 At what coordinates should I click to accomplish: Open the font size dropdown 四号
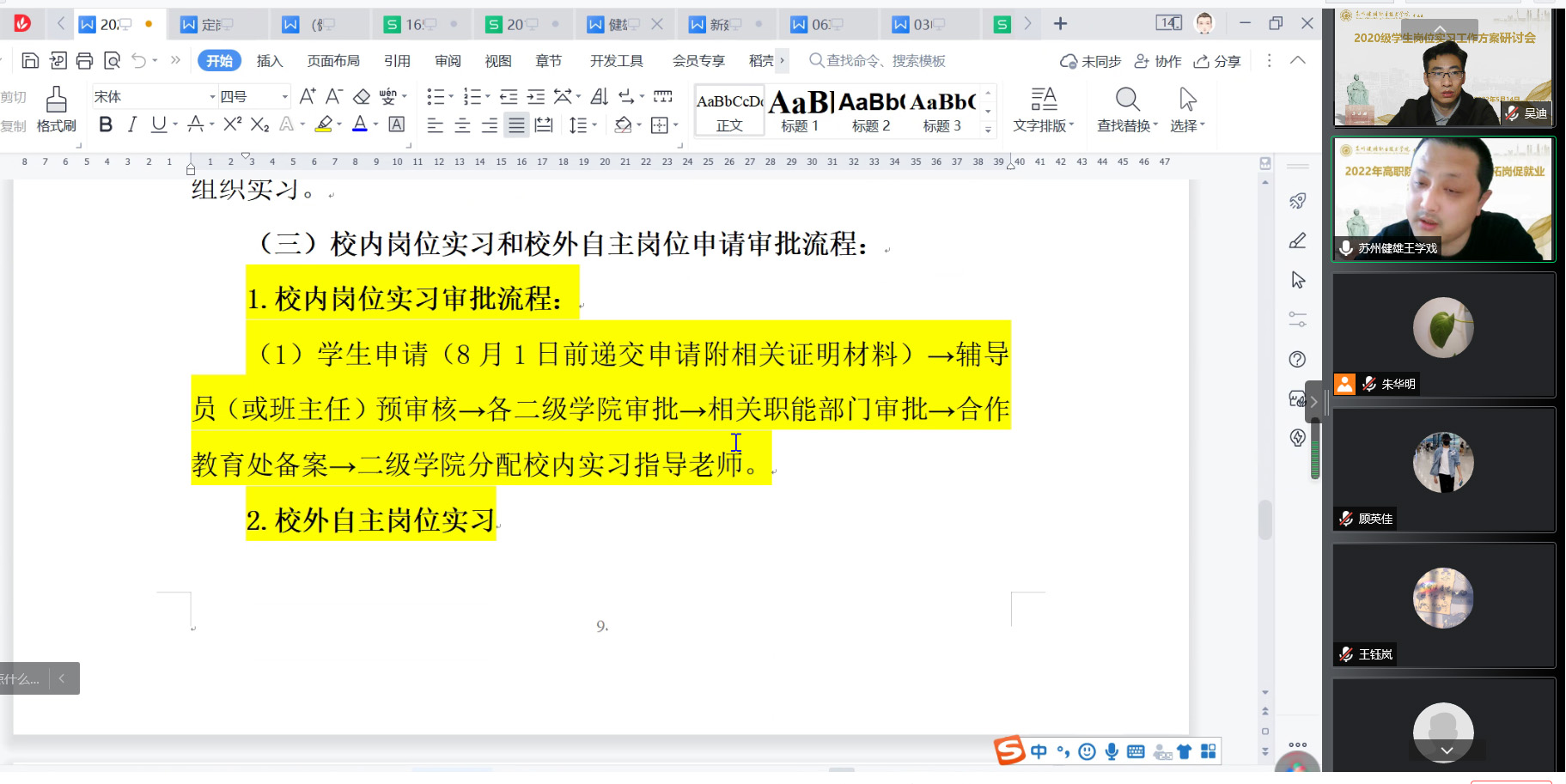284,97
